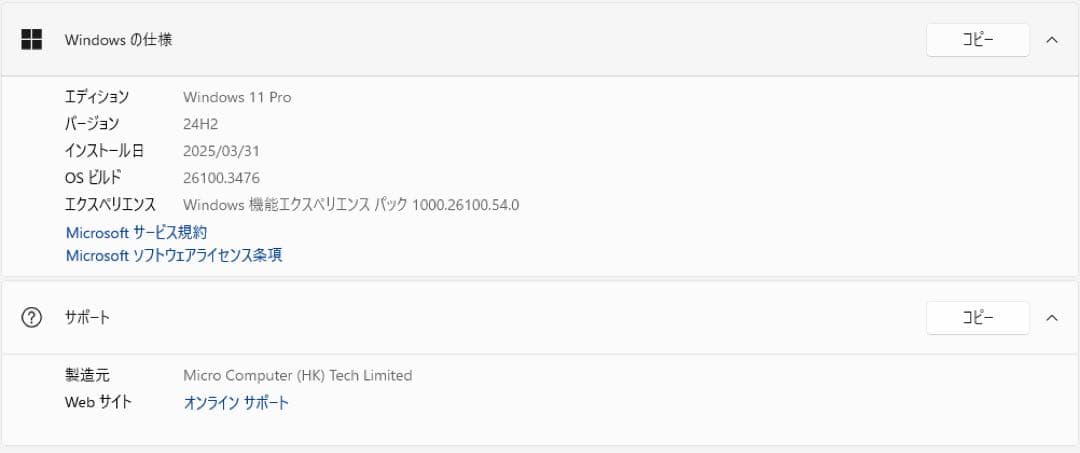The width and height of the screenshot is (1080, 453).
Task: Copy the Windows の仕様 details
Action: (977, 40)
